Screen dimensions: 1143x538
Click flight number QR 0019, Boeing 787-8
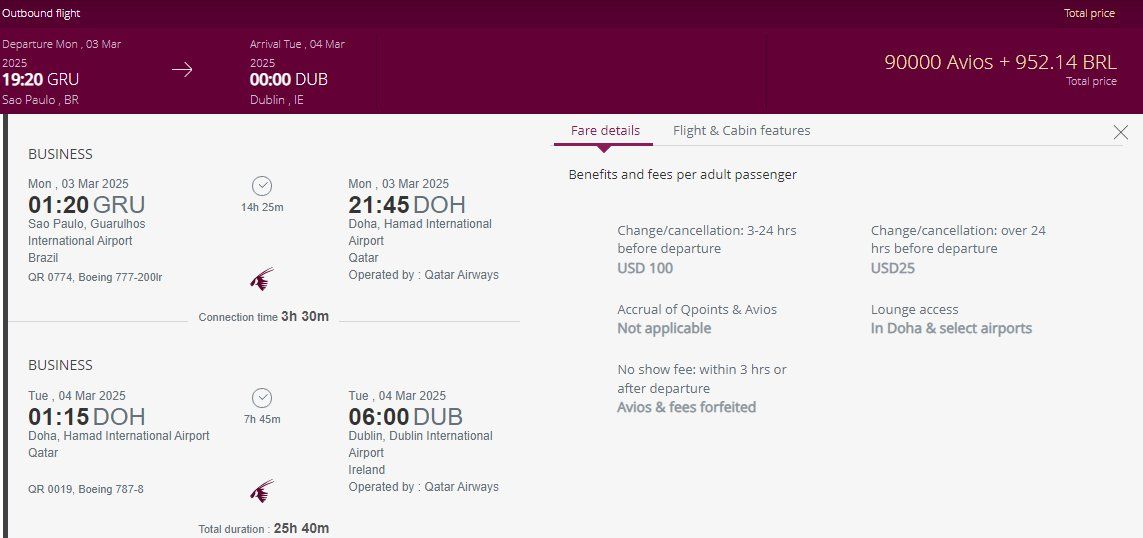tap(87, 489)
